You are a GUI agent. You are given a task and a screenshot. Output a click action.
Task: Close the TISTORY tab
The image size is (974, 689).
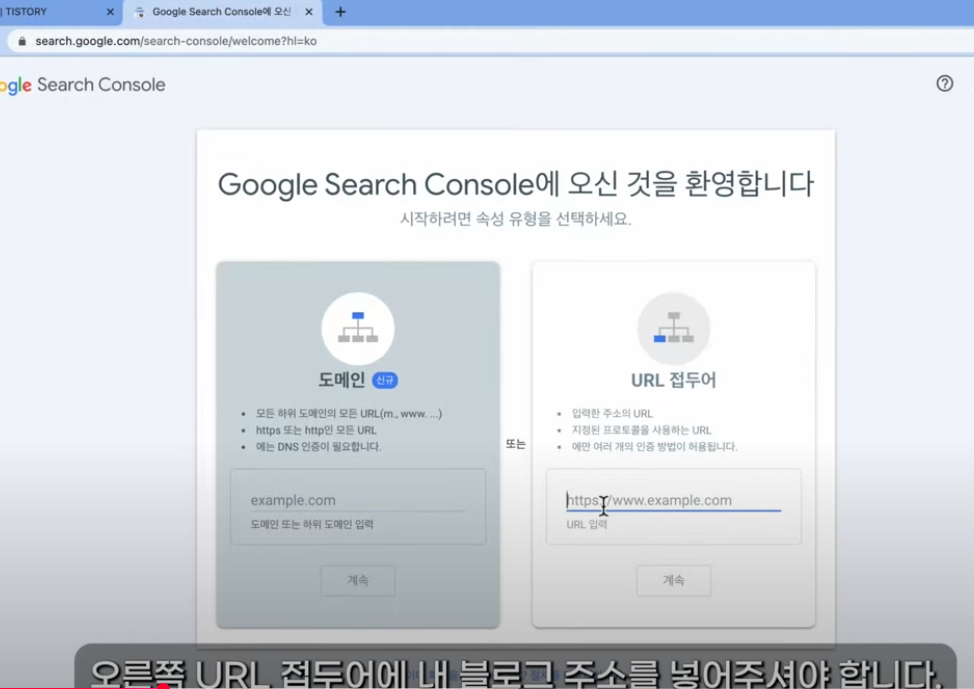tap(111, 13)
